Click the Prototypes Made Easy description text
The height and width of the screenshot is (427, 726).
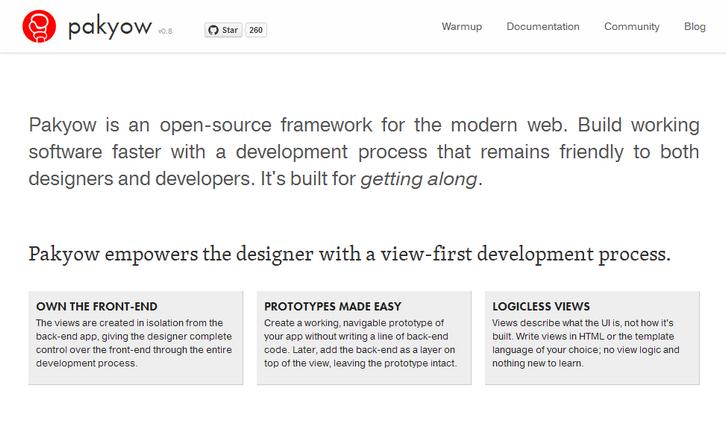click(x=360, y=343)
